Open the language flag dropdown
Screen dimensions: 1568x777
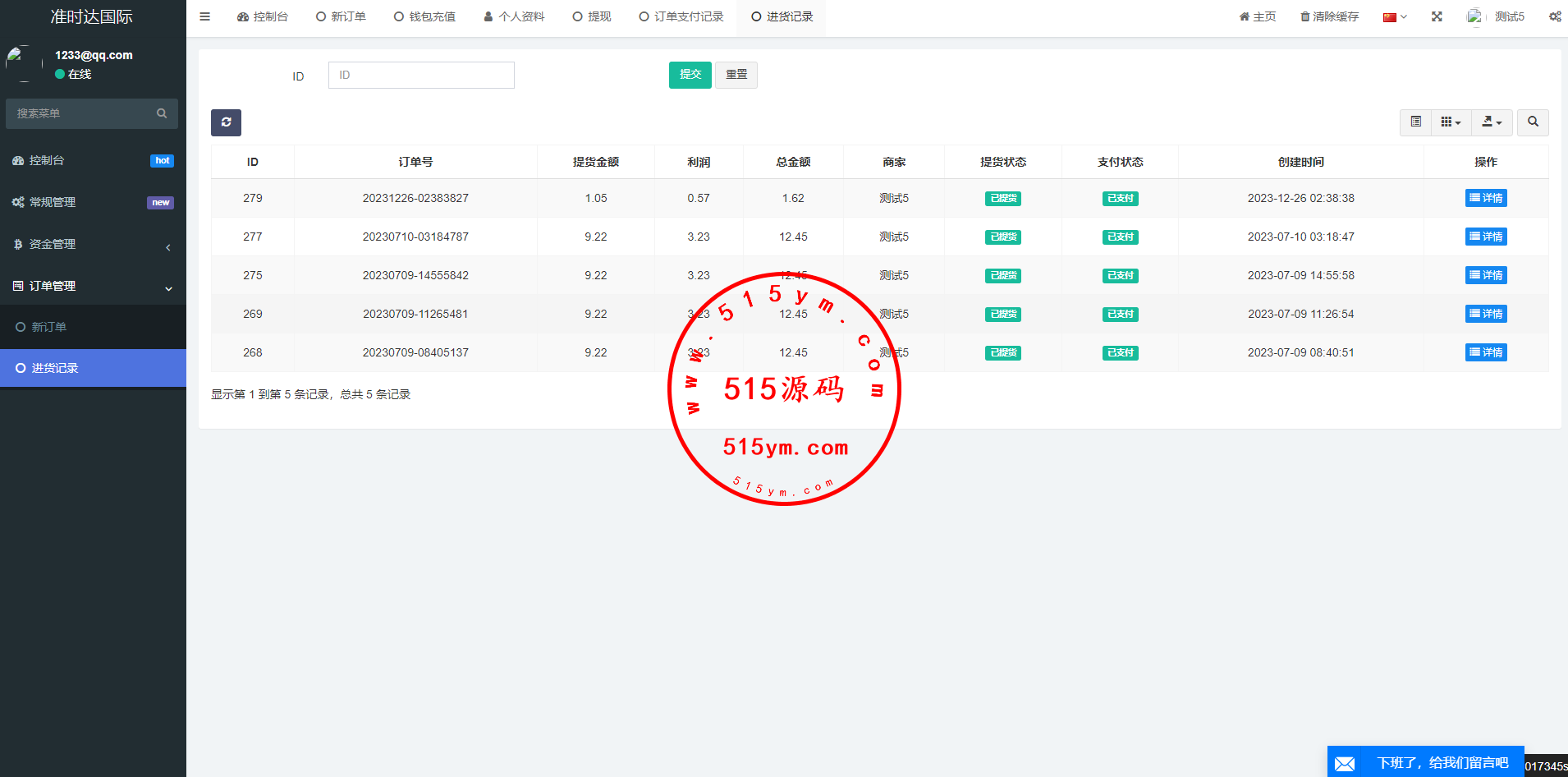click(x=1394, y=17)
